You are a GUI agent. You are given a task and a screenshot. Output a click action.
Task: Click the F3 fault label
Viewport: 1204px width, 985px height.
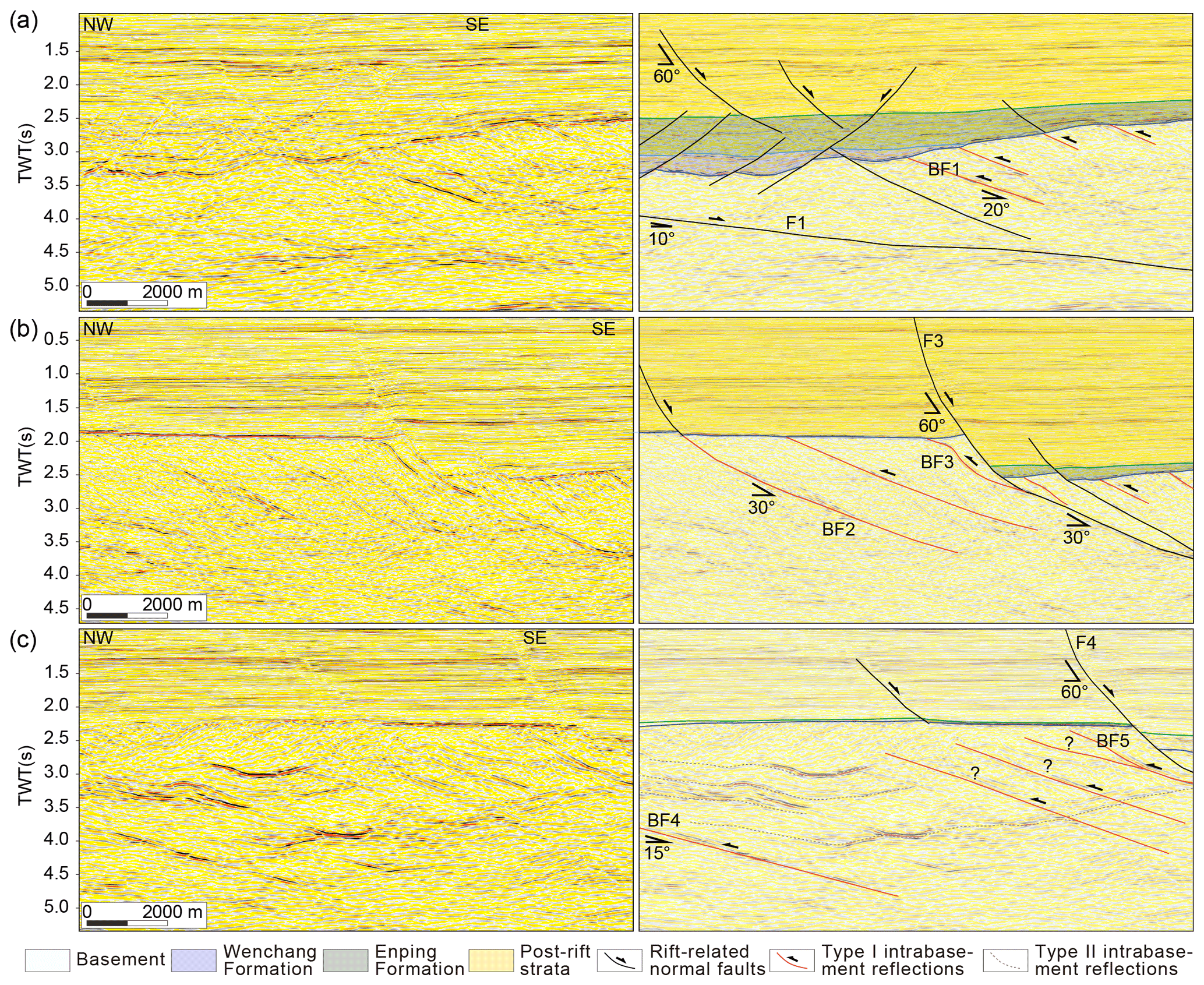[x=933, y=341]
